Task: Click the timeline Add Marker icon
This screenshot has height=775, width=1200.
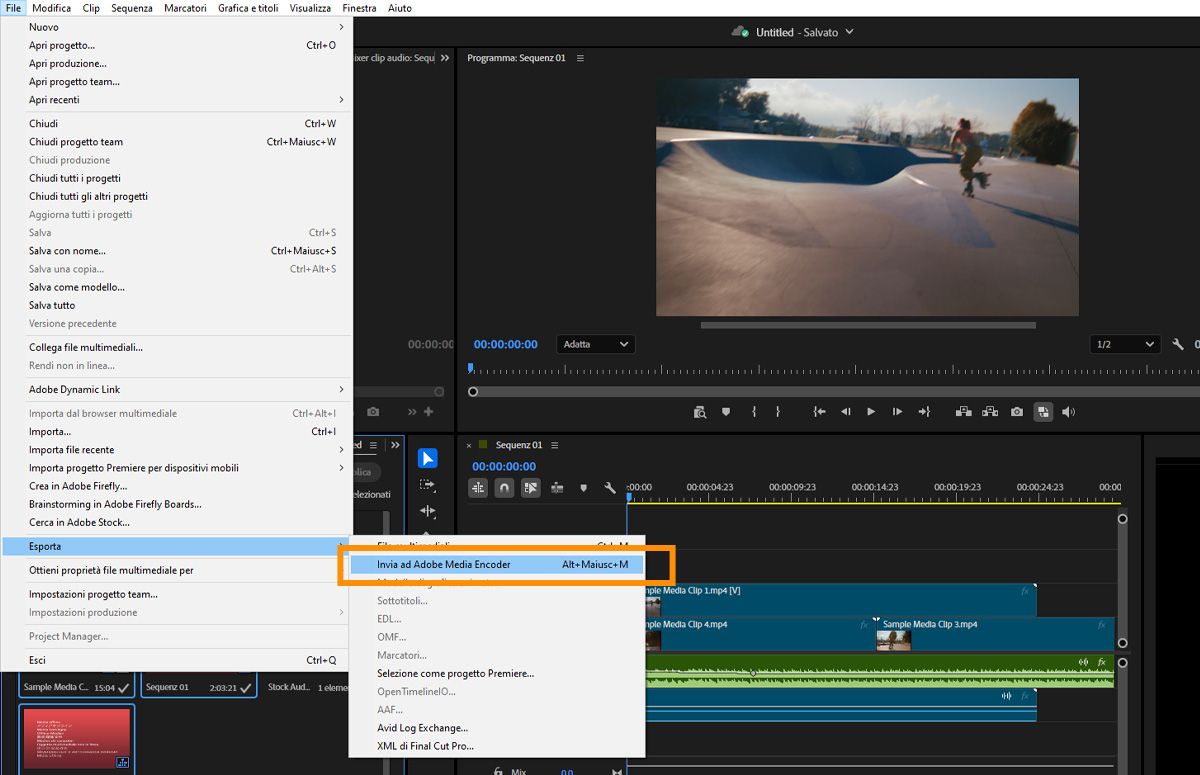Action: tap(584, 488)
